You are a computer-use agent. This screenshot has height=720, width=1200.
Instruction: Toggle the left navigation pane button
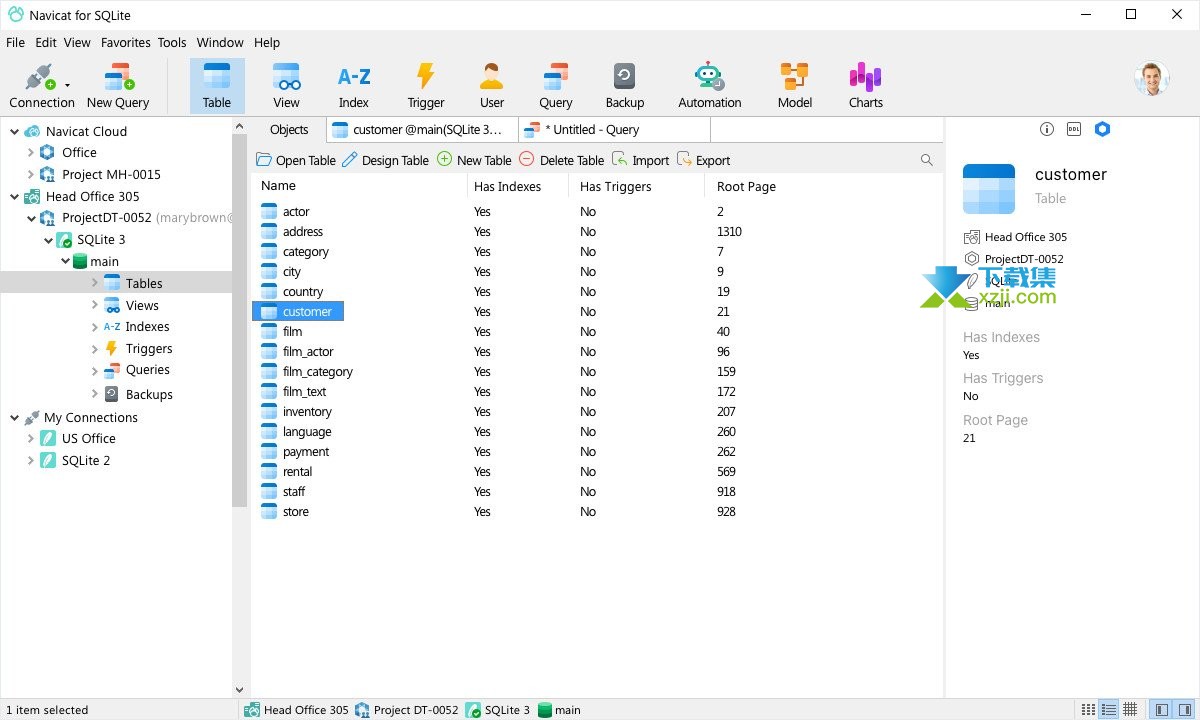[x=1161, y=710]
